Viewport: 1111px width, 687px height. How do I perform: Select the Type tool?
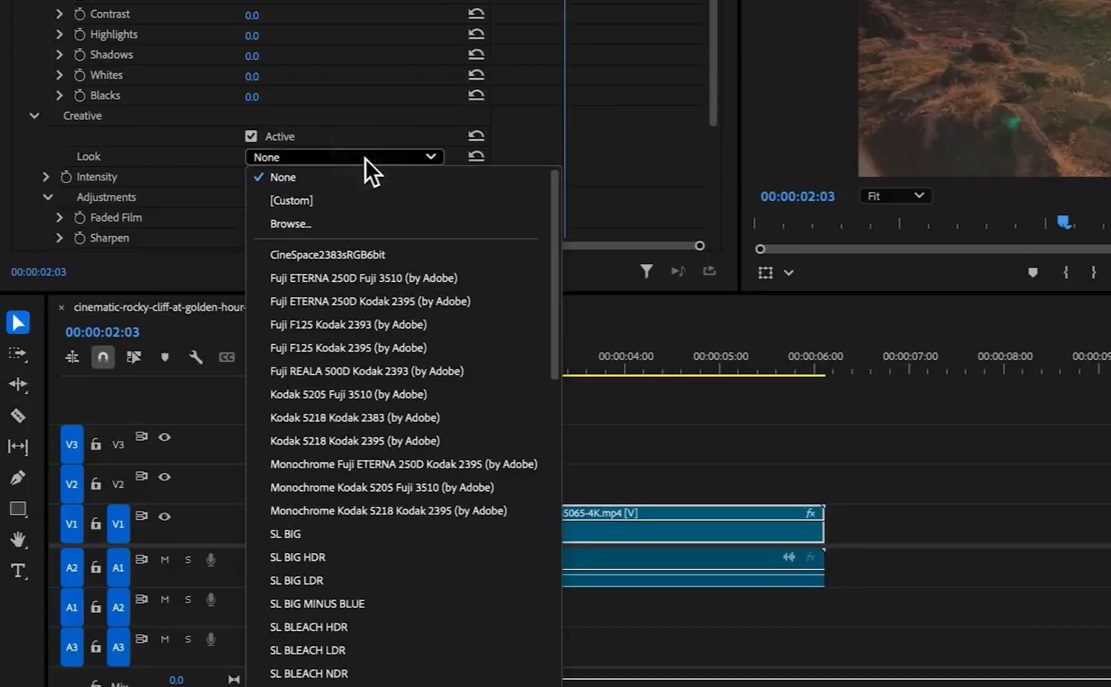pyautogui.click(x=18, y=571)
